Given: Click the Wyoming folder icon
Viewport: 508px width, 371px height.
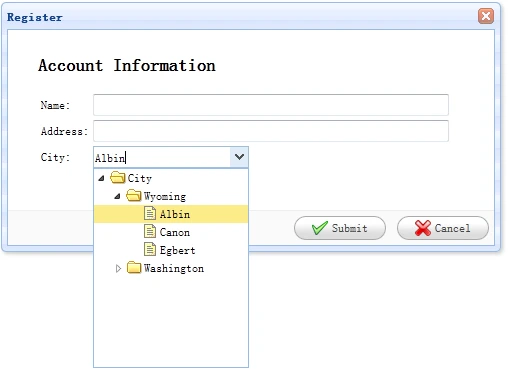Looking at the screenshot, I should 134,196.
